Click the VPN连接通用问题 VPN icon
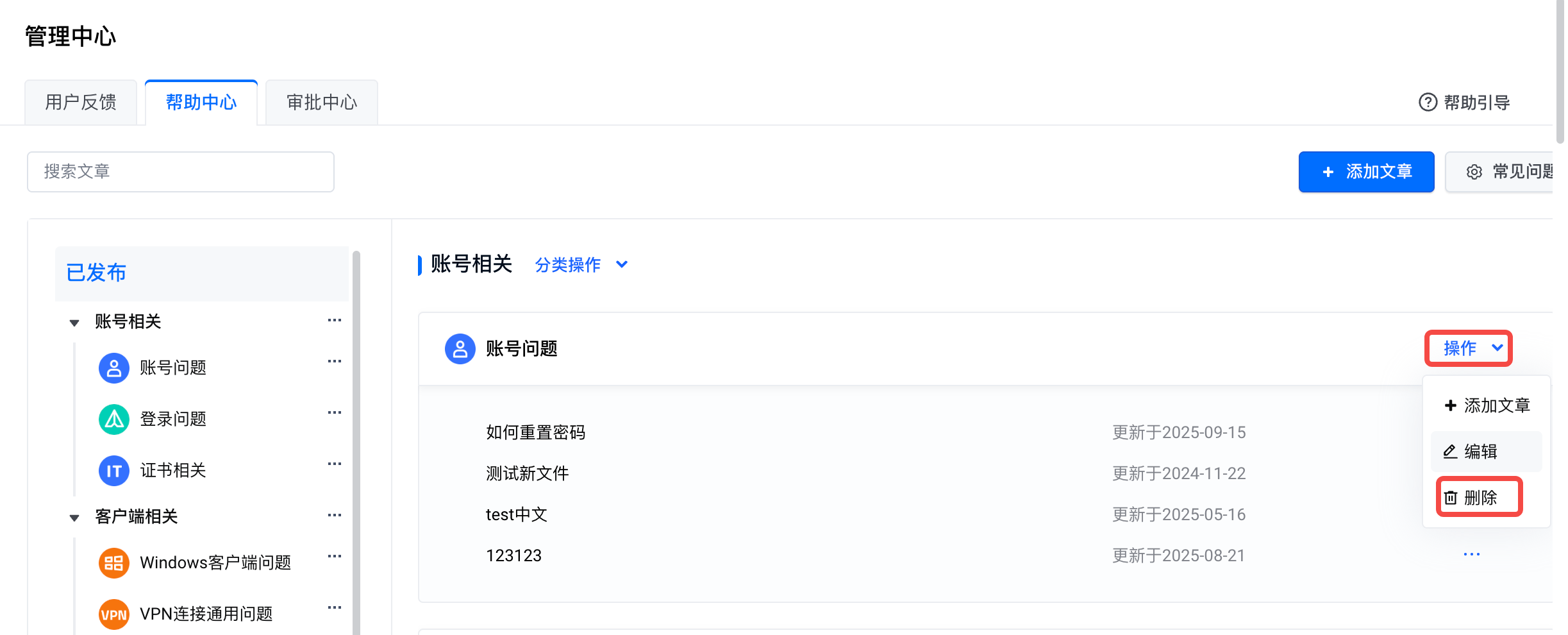Image resolution: width=1568 pixels, height=635 pixels. click(x=114, y=614)
